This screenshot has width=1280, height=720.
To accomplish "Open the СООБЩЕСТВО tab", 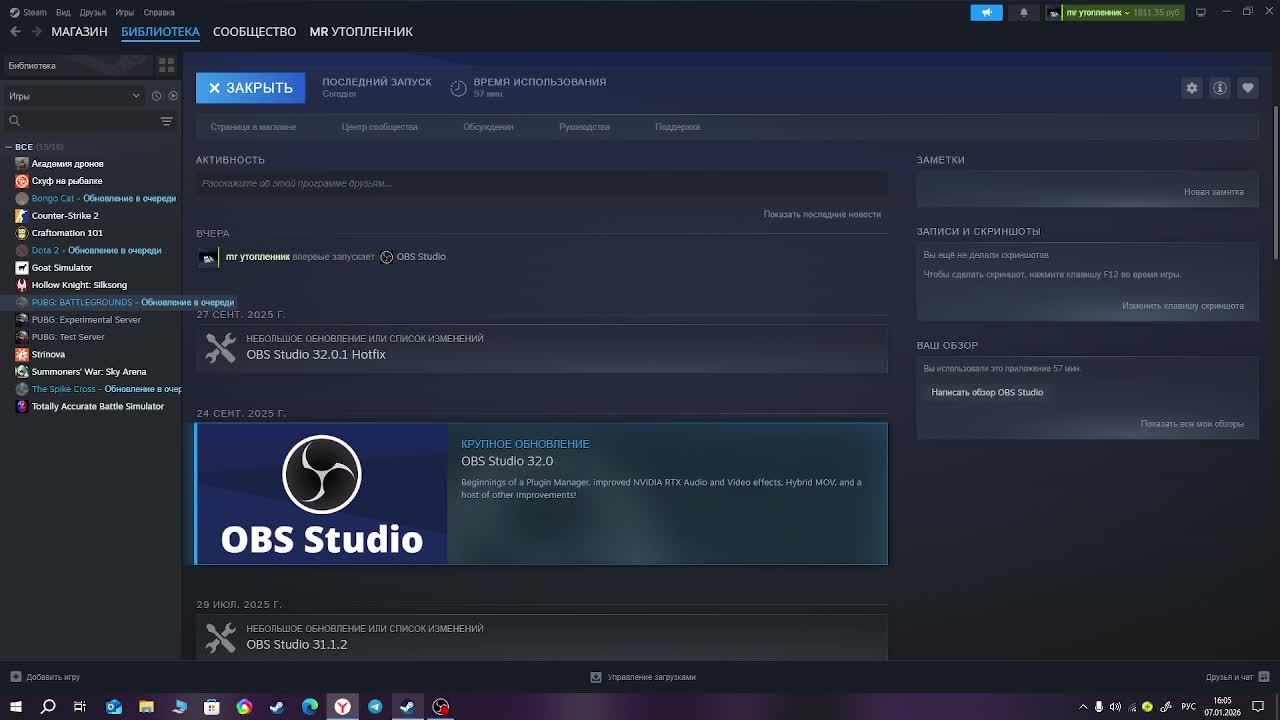I will coord(254,32).
